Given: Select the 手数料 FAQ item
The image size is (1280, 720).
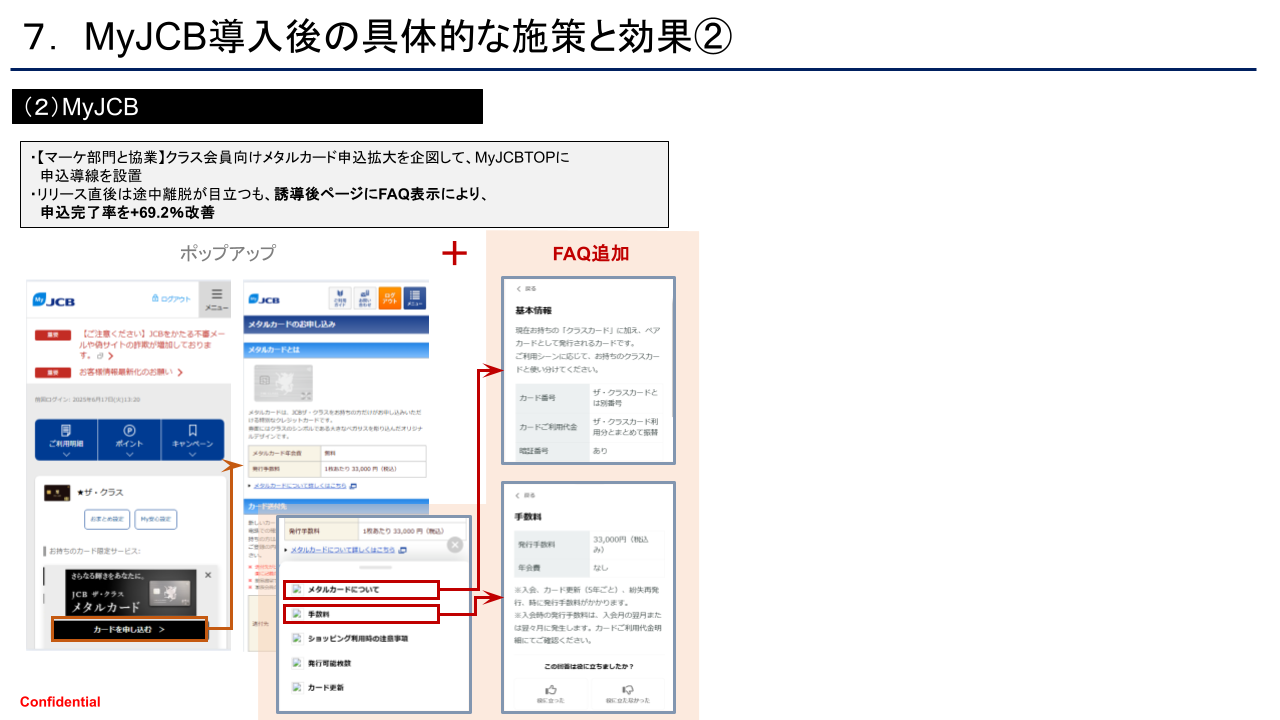Looking at the screenshot, I should click(360, 614).
